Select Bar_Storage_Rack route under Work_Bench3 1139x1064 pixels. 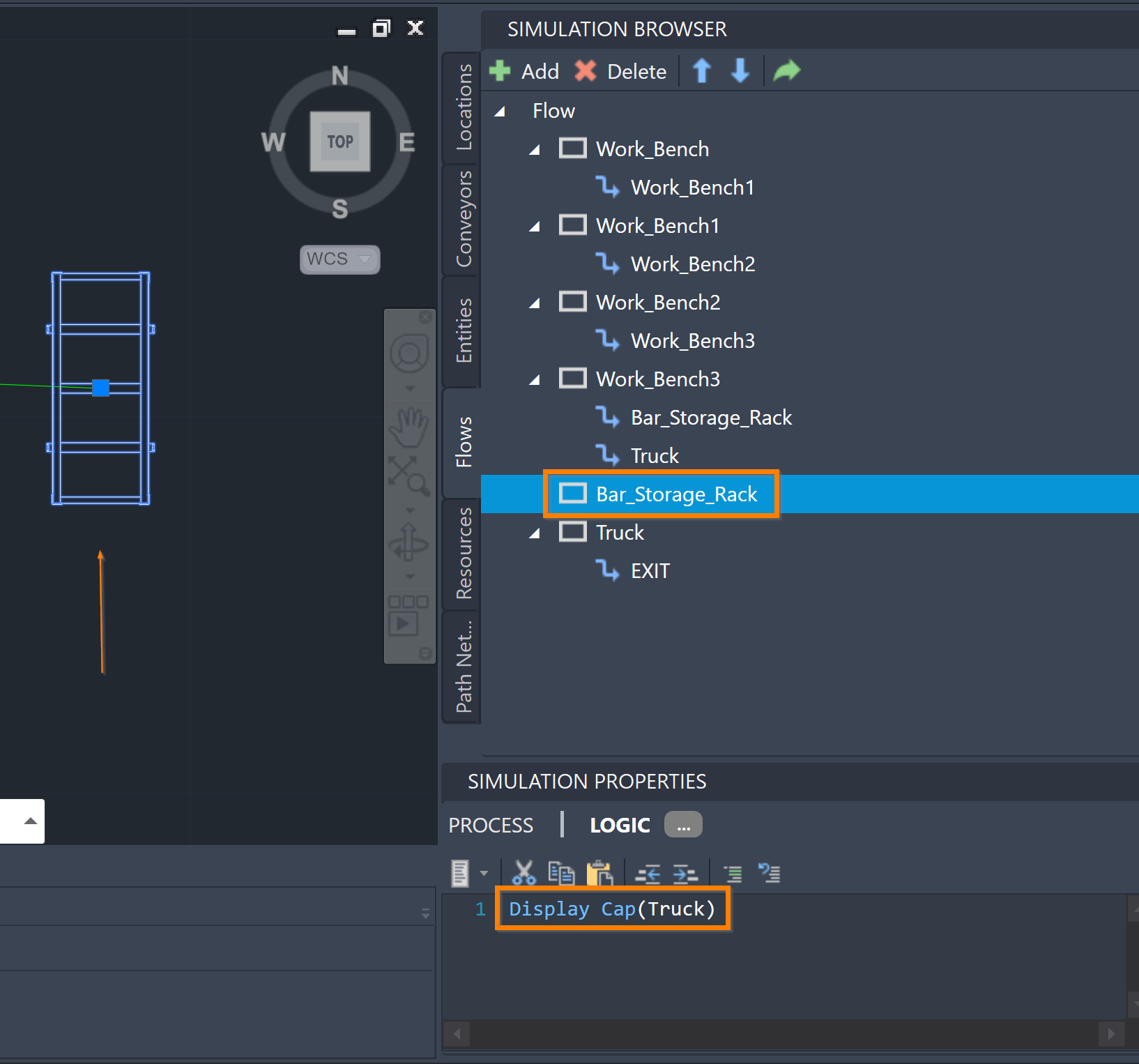[x=711, y=418]
